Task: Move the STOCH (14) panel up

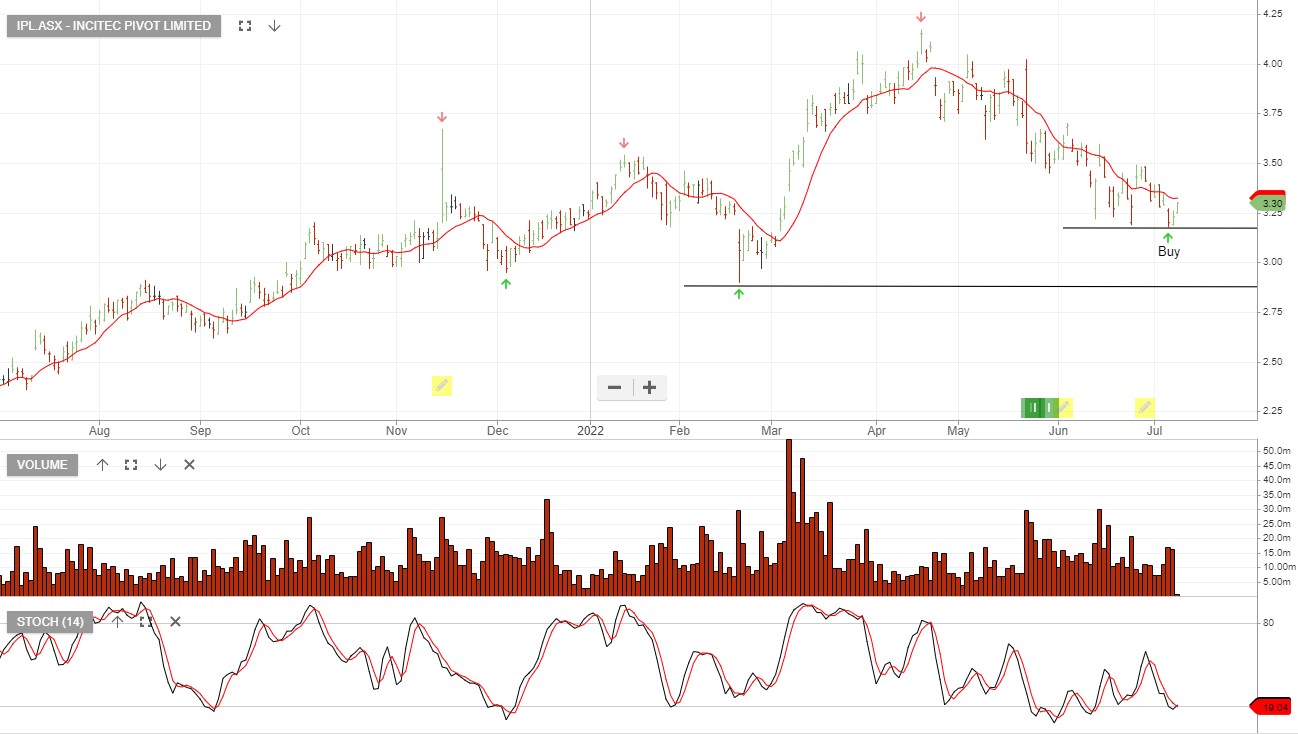Action: click(x=117, y=622)
